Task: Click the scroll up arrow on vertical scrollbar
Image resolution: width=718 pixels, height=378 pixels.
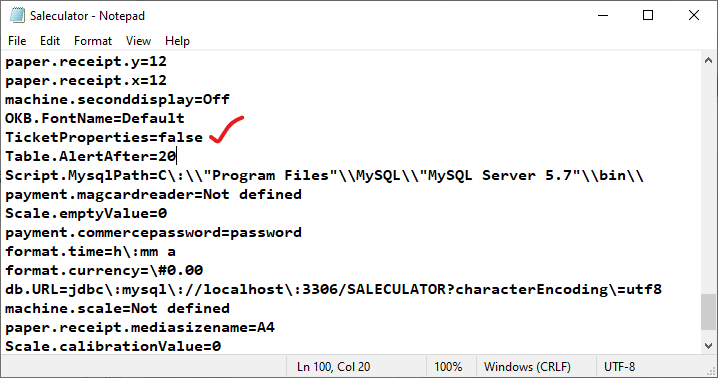Action: click(708, 60)
